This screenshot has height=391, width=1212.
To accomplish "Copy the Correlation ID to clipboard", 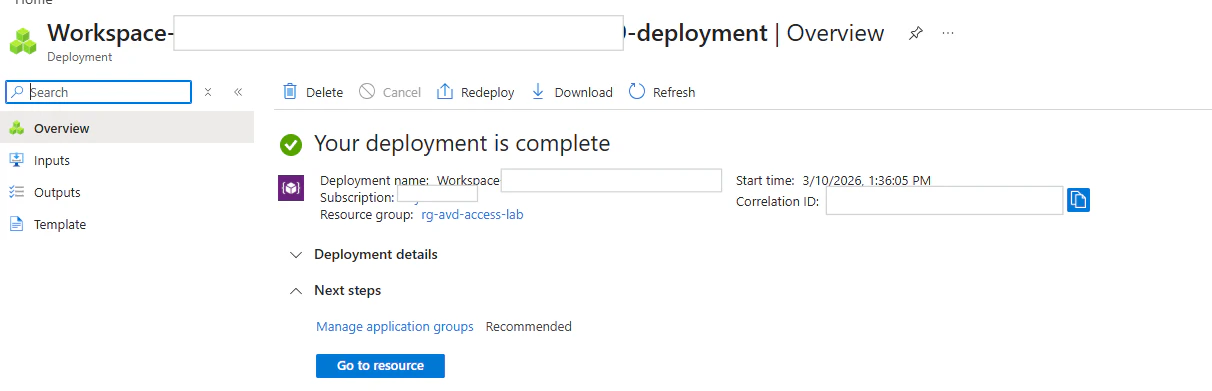I will tap(1078, 200).
